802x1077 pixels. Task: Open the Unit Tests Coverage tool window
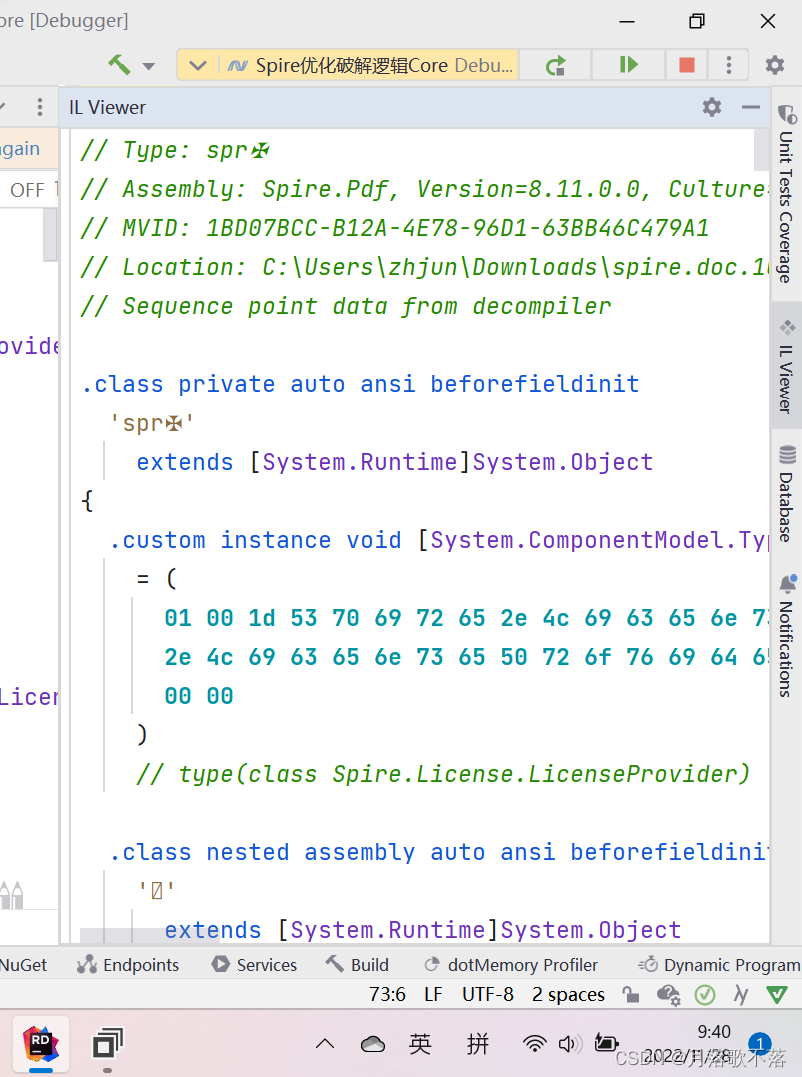(x=786, y=194)
